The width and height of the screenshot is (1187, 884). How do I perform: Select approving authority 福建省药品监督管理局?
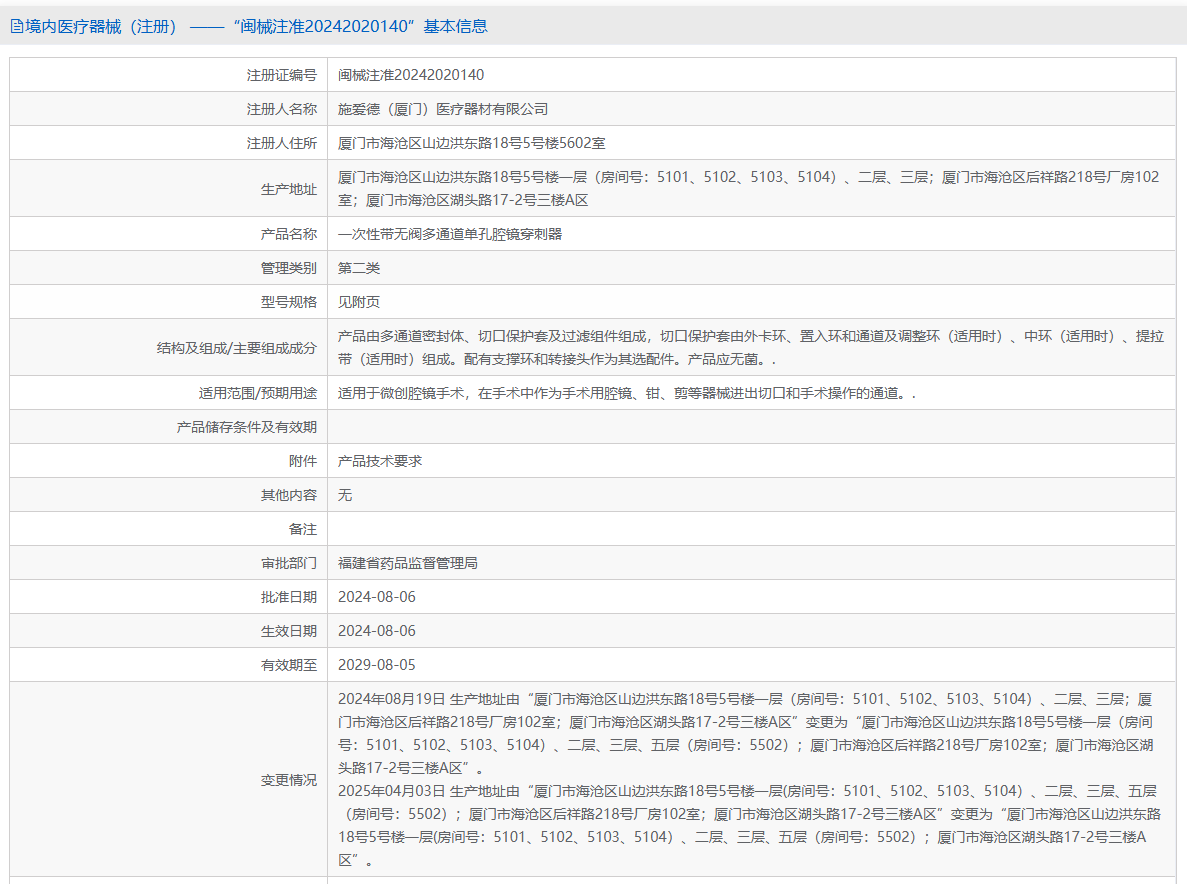point(408,563)
